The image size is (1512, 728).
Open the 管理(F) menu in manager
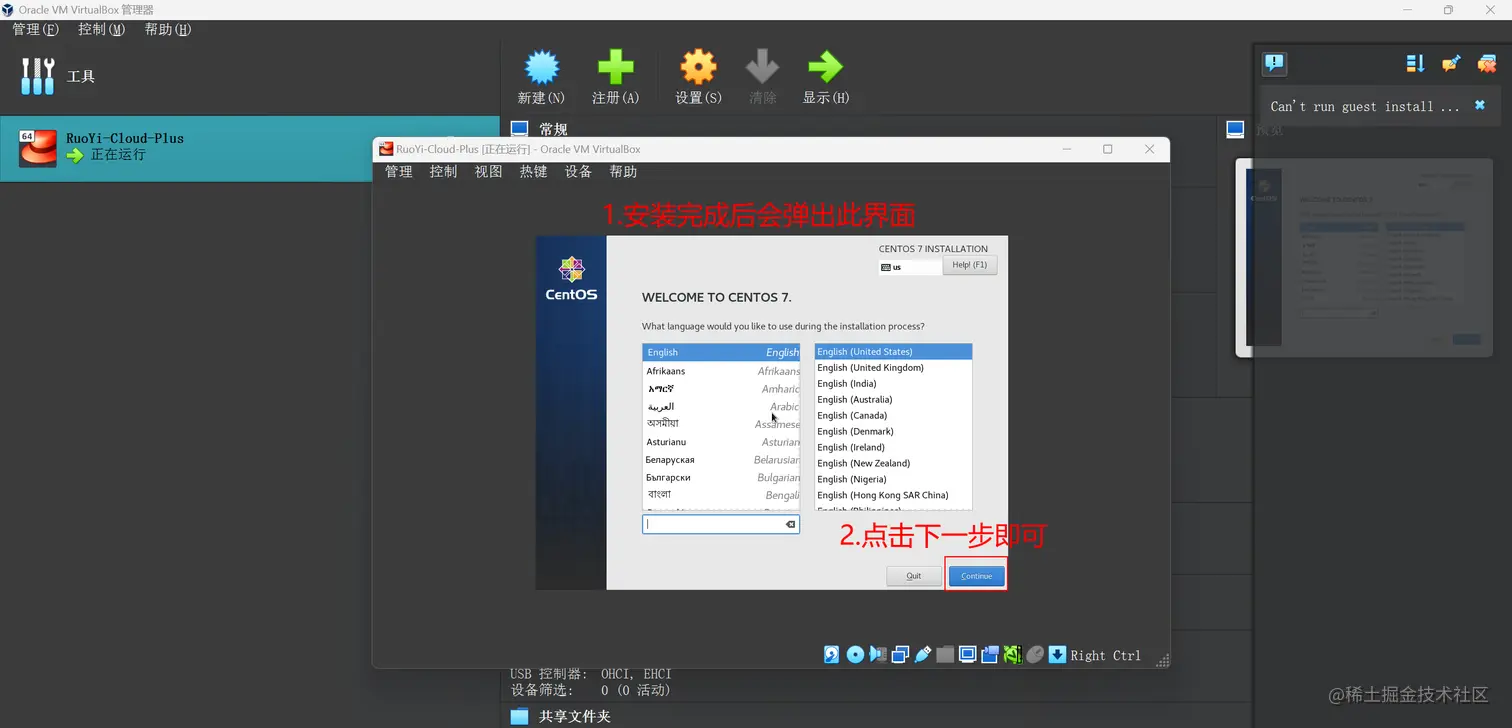tap(35, 29)
